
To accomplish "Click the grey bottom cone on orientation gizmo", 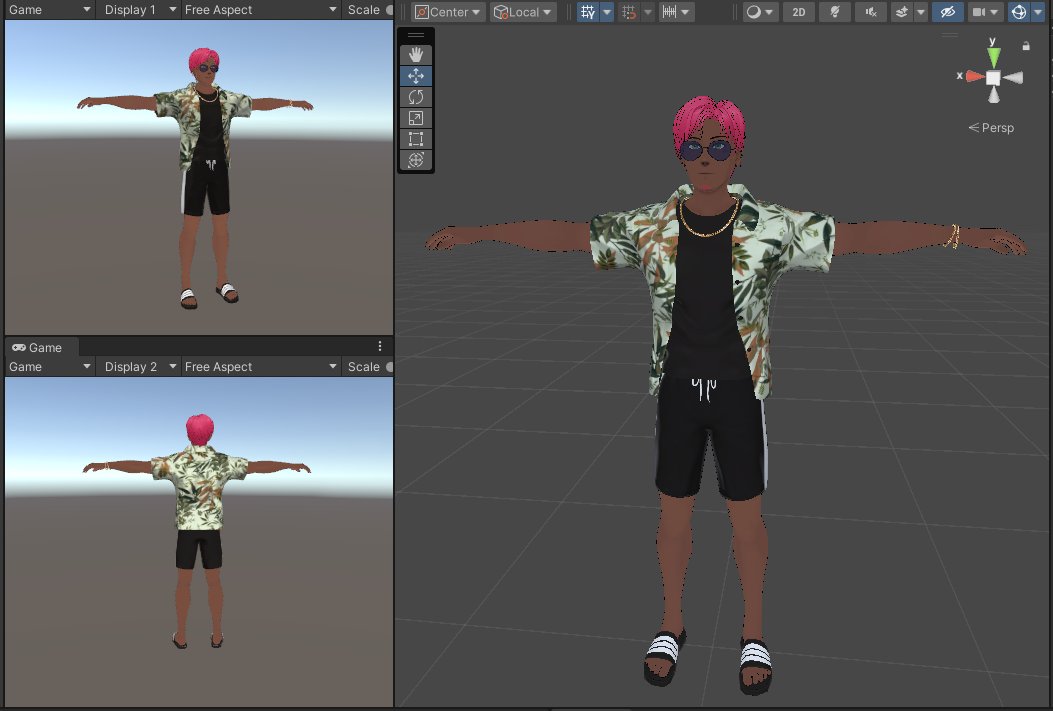I will tap(994, 95).
